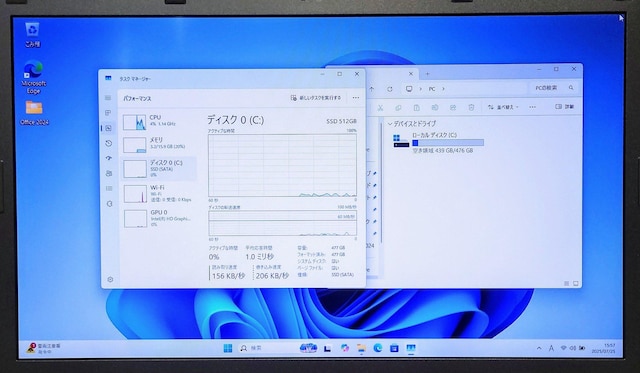Screen dimensions: 640x373
Task: Open Edge browser from taskbar
Action: coord(378,348)
